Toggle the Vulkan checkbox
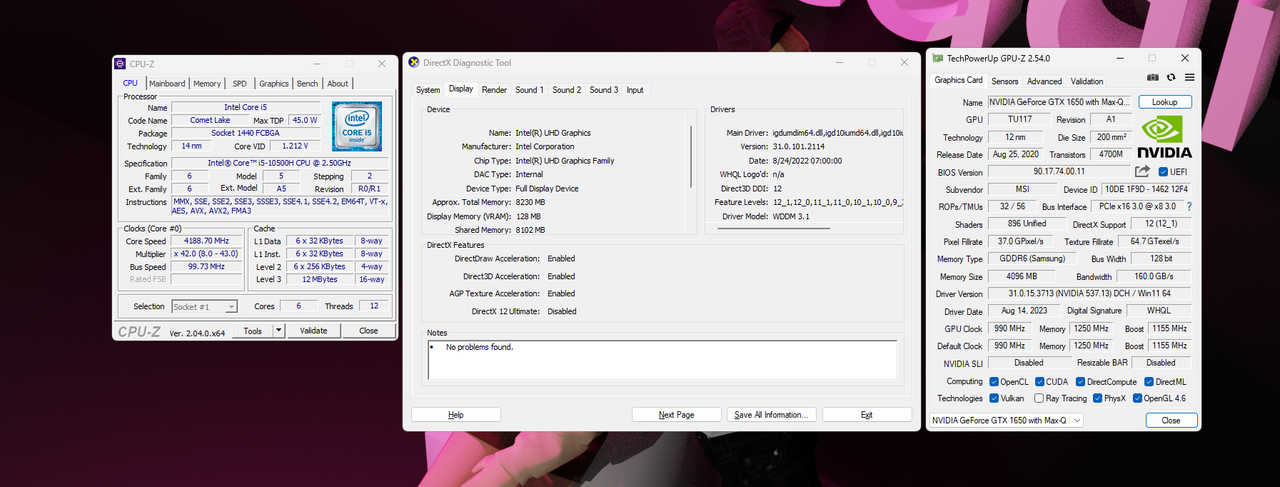The image size is (1280, 487). (x=994, y=398)
